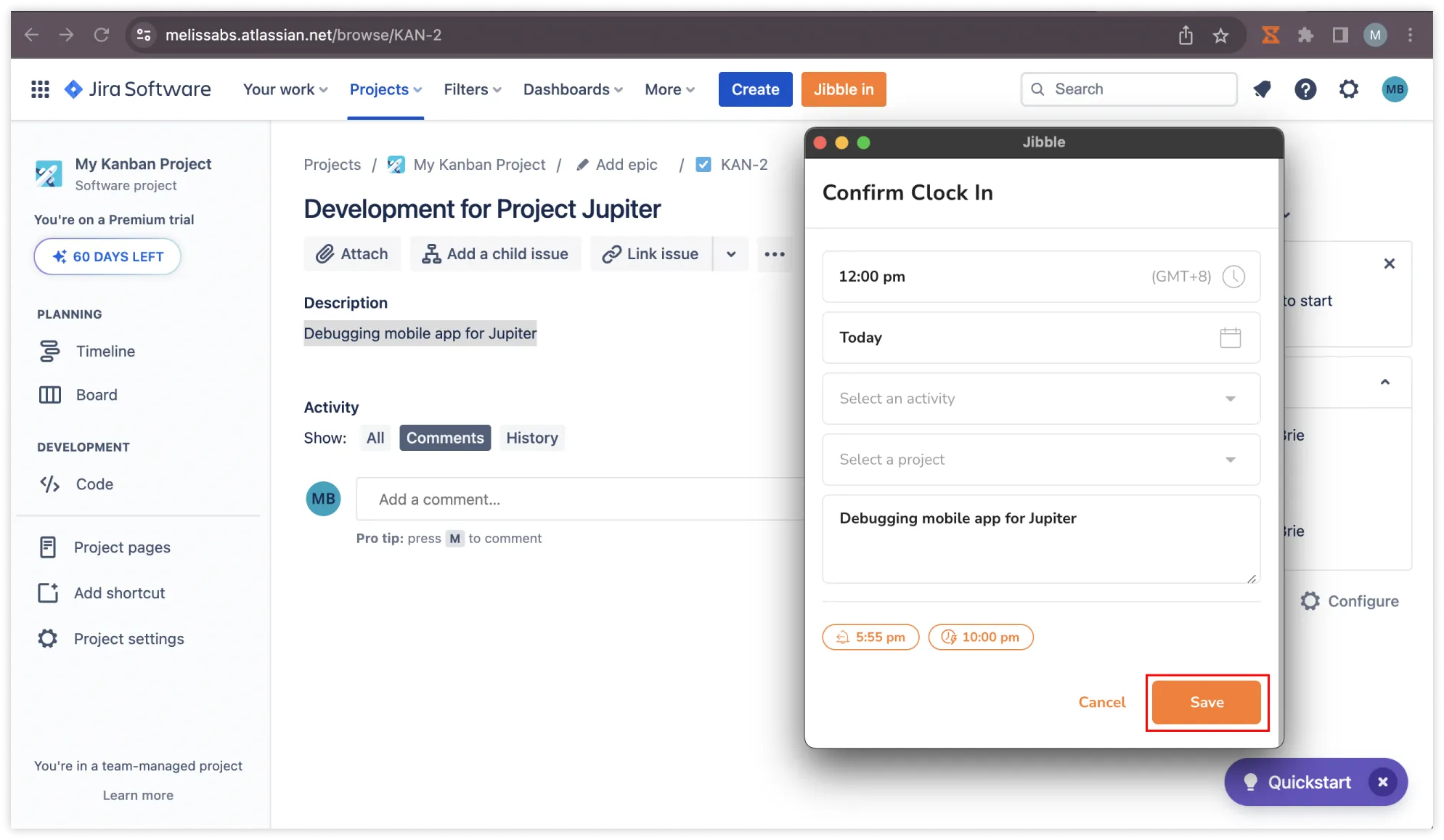Open the Jira app switcher grid
This screenshot has height=840, width=1444.
click(x=40, y=89)
